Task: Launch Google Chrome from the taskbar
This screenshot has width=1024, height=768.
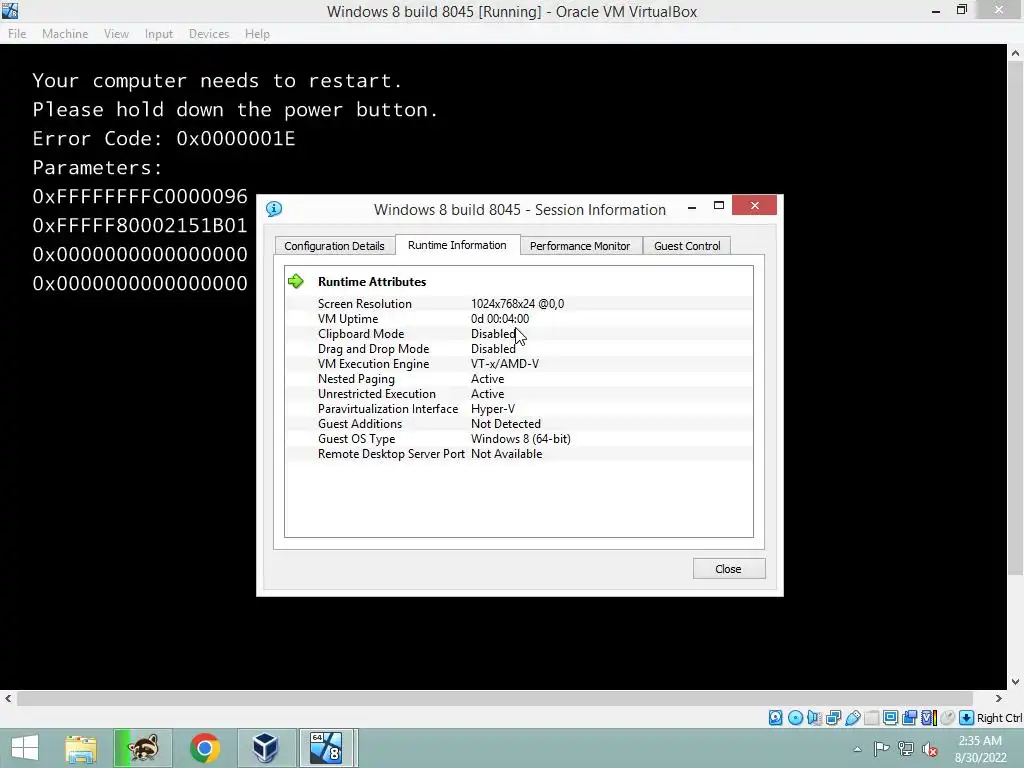Action: [x=204, y=748]
